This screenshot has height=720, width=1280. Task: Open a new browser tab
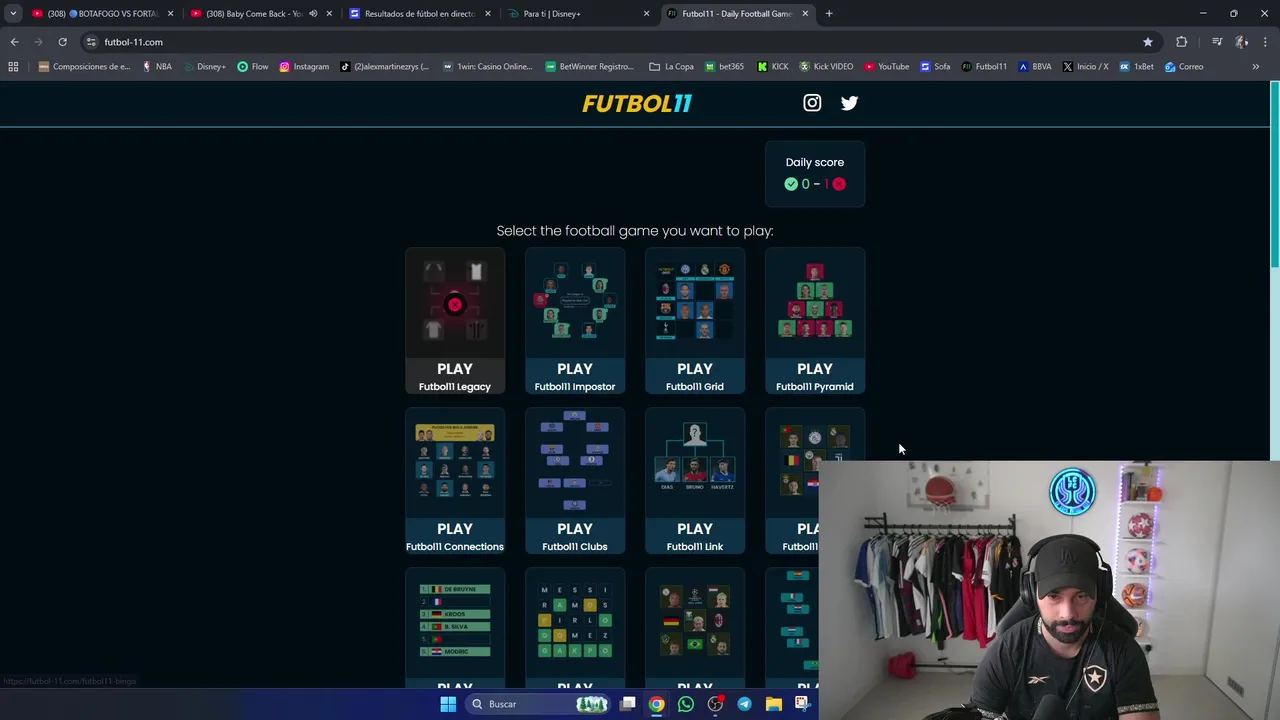(x=829, y=14)
